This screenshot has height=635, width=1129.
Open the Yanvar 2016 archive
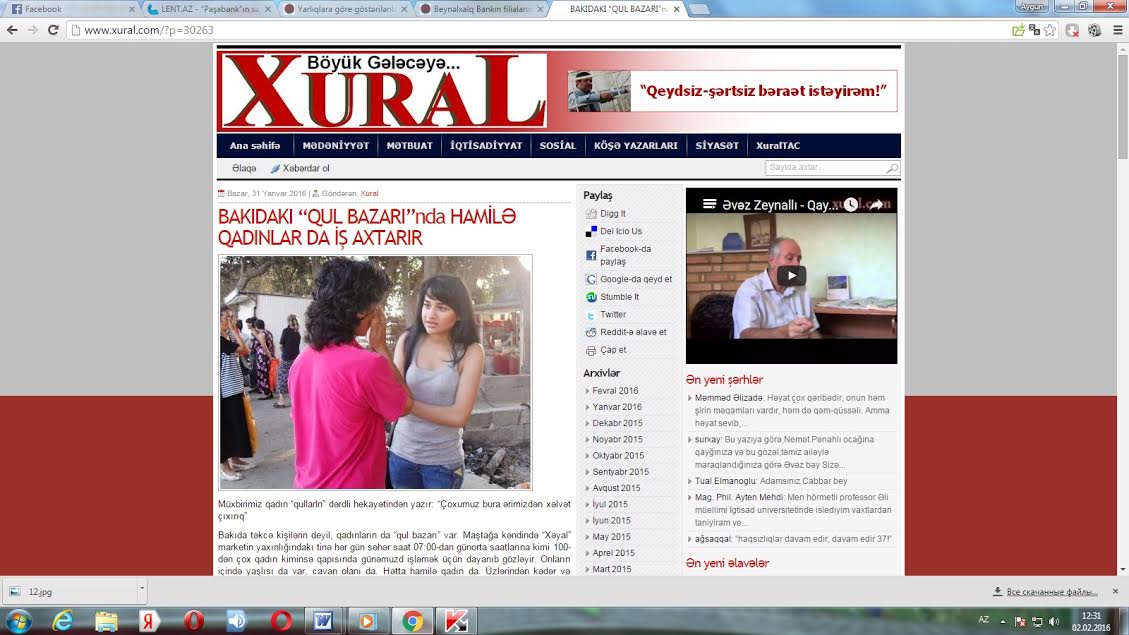(617, 407)
